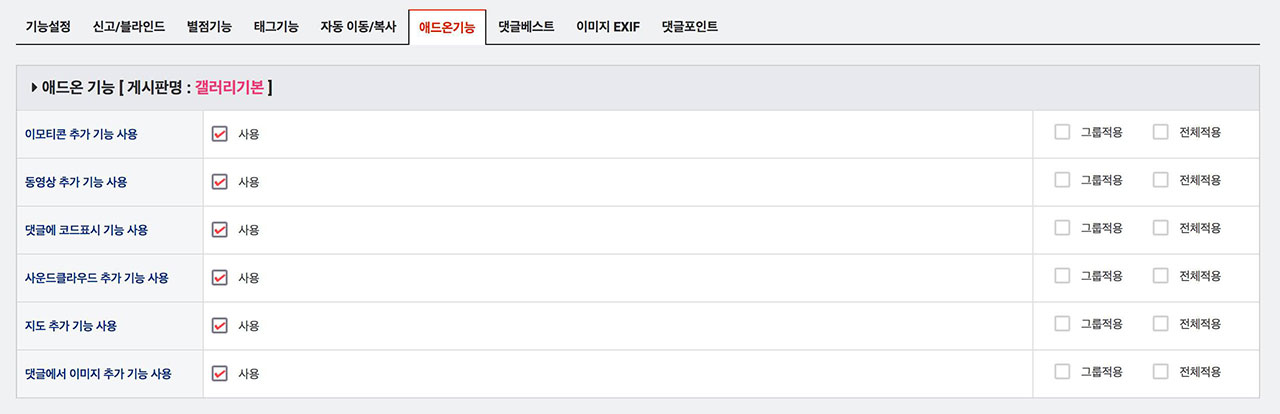Select the 자동 이동/복사 tab

pyautogui.click(x=358, y=27)
